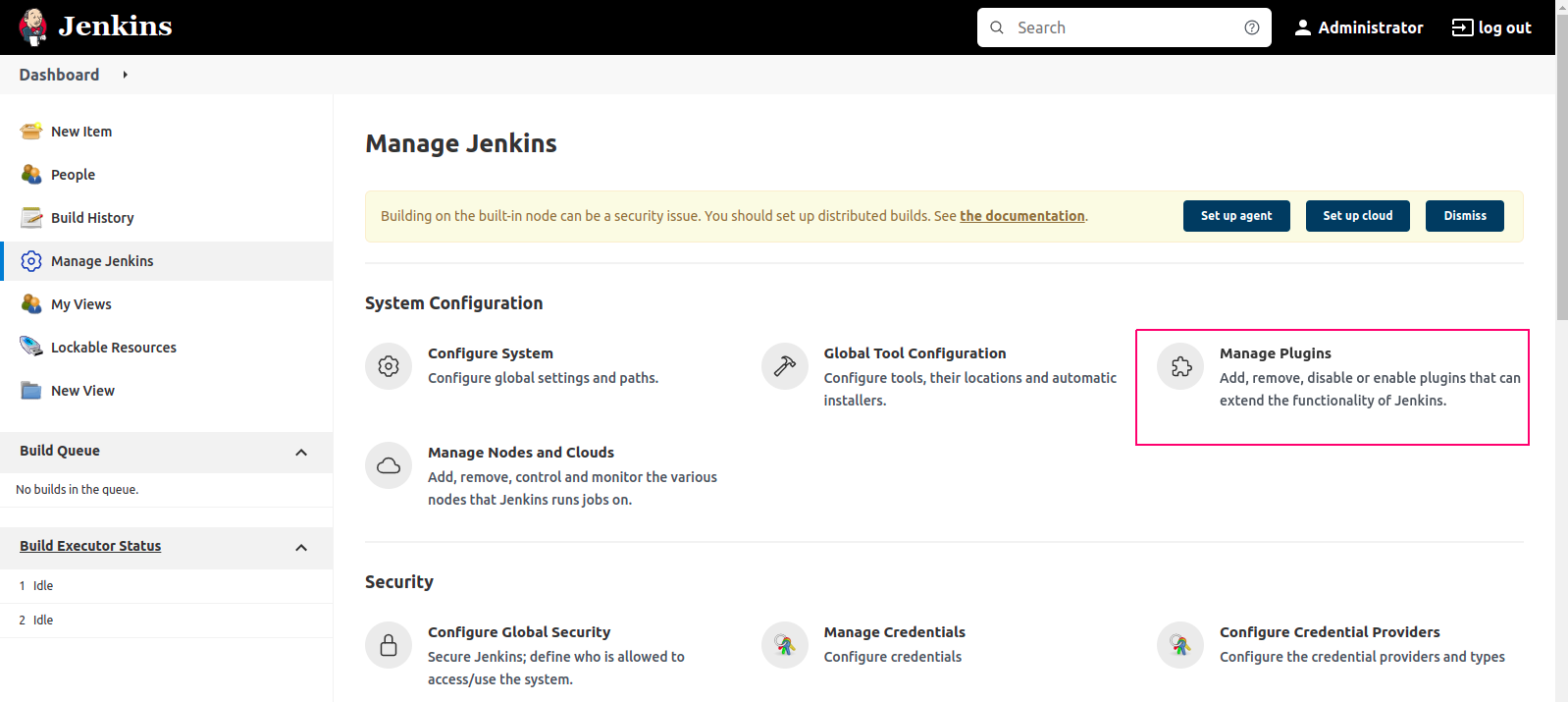Open the Build Executor Status link
This screenshot has width=1568, height=702.
pos(90,546)
